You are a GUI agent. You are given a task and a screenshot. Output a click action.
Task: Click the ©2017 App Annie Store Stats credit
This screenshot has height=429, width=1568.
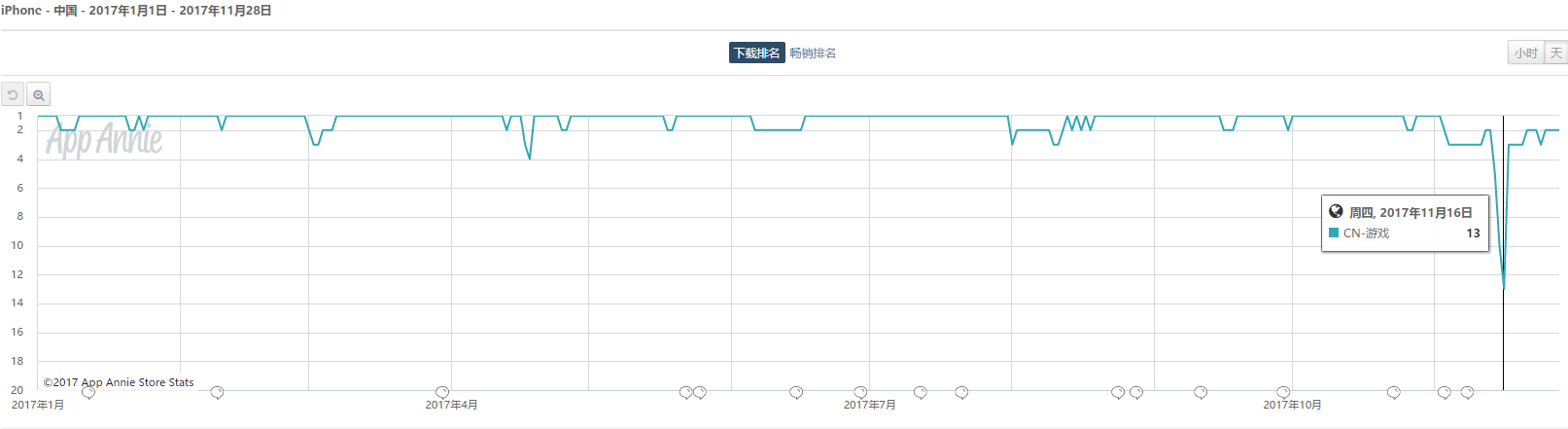click(119, 382)
